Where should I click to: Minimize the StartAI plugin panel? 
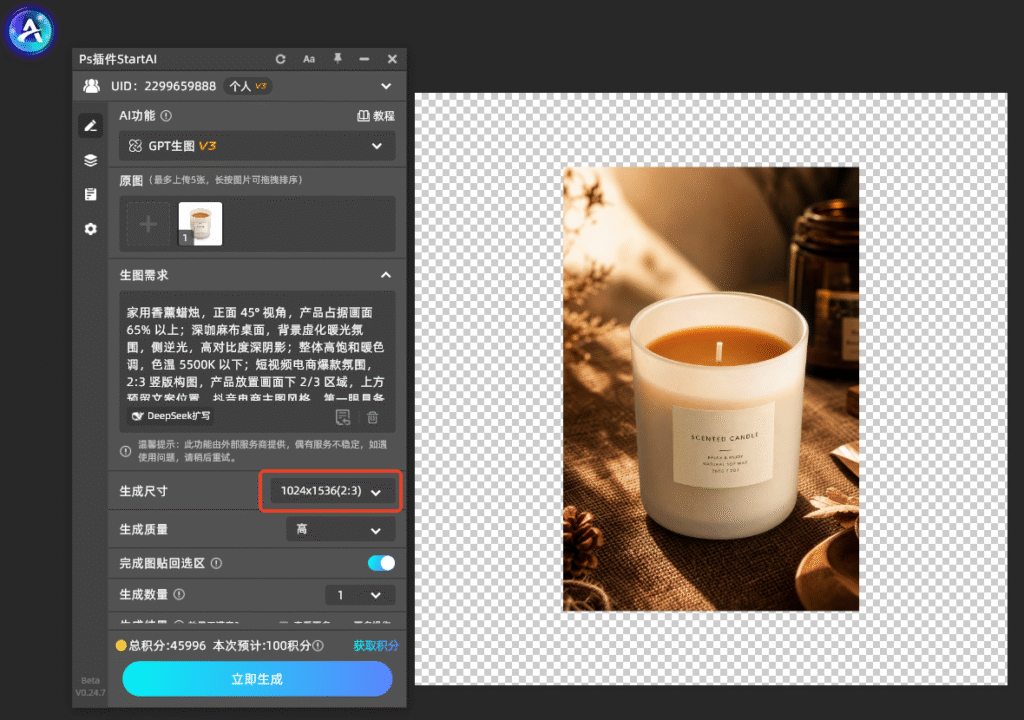(364, 59)
